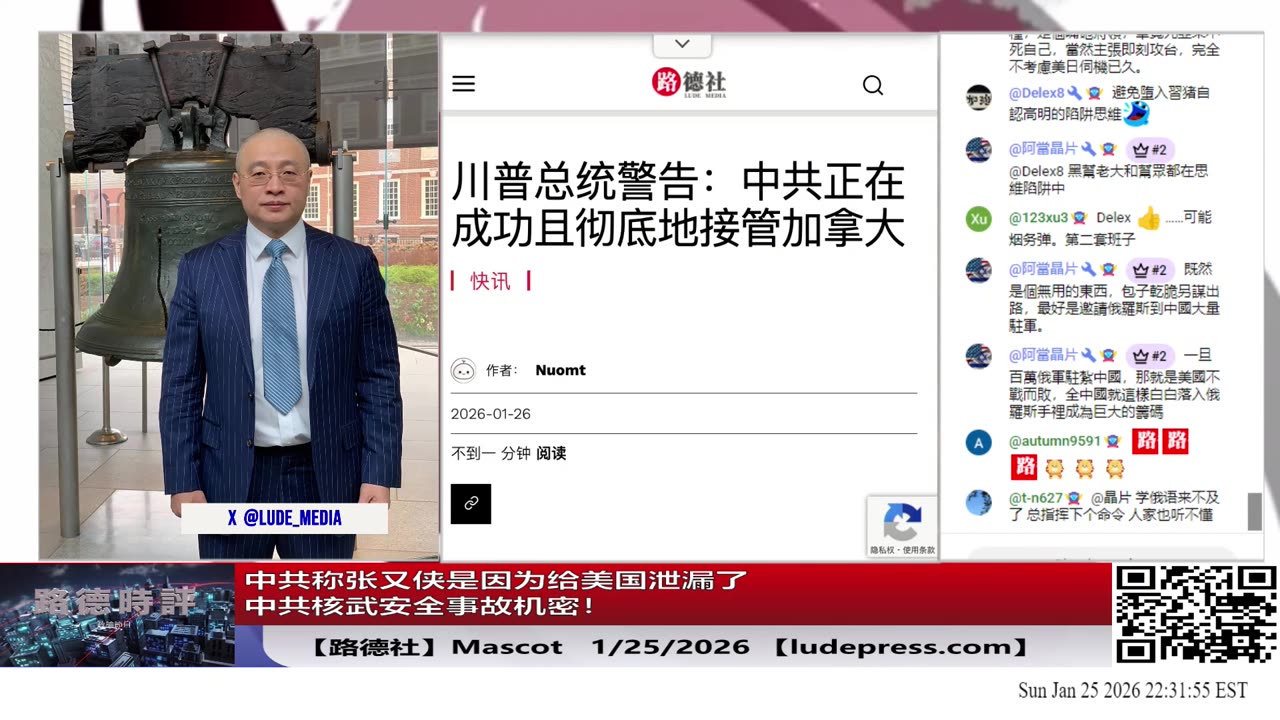This screenshot has width=1280, height=720.
Task: Click the blue laughing emoji in Delex8 message
Action: (1136, 114)
